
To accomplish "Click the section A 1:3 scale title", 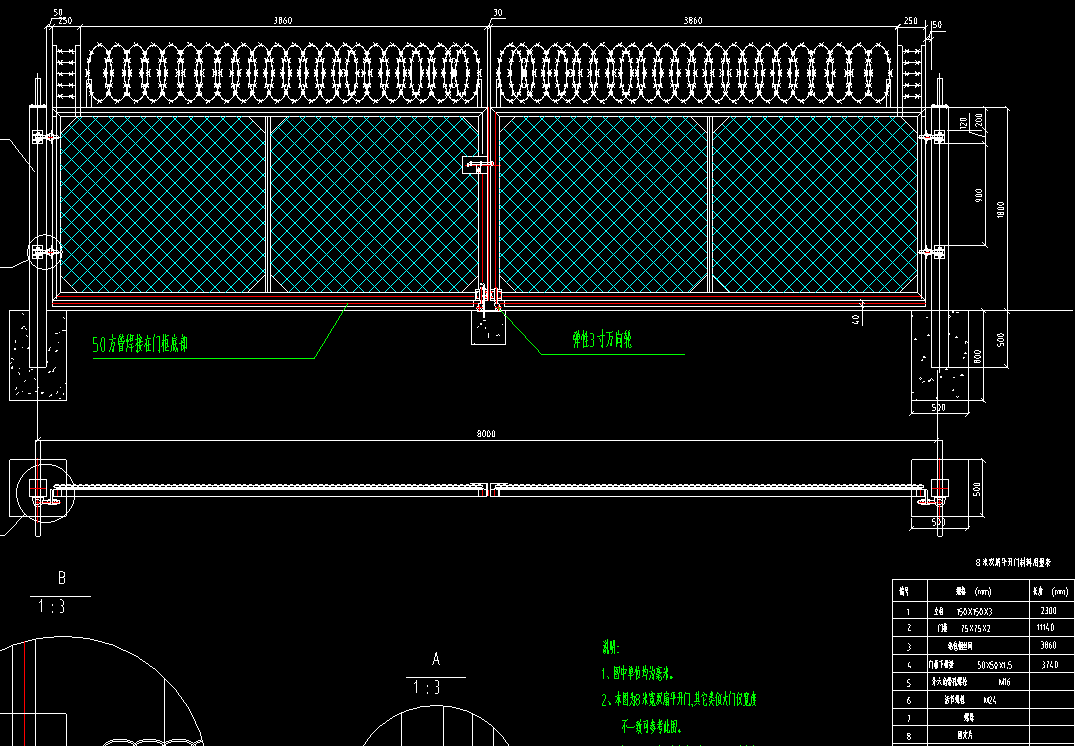I will point(435,674).
